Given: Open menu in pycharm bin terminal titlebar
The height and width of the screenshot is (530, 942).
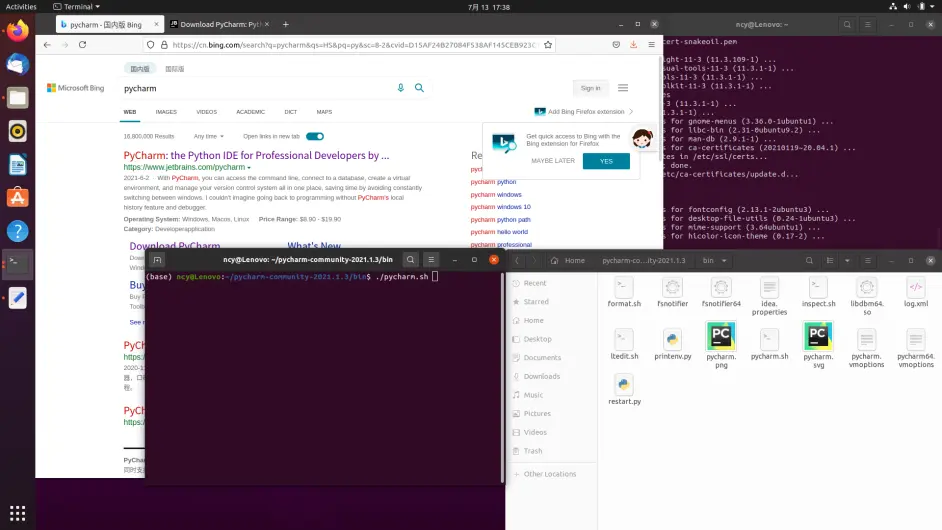Looking at the screenshot, I should (431, 260).
